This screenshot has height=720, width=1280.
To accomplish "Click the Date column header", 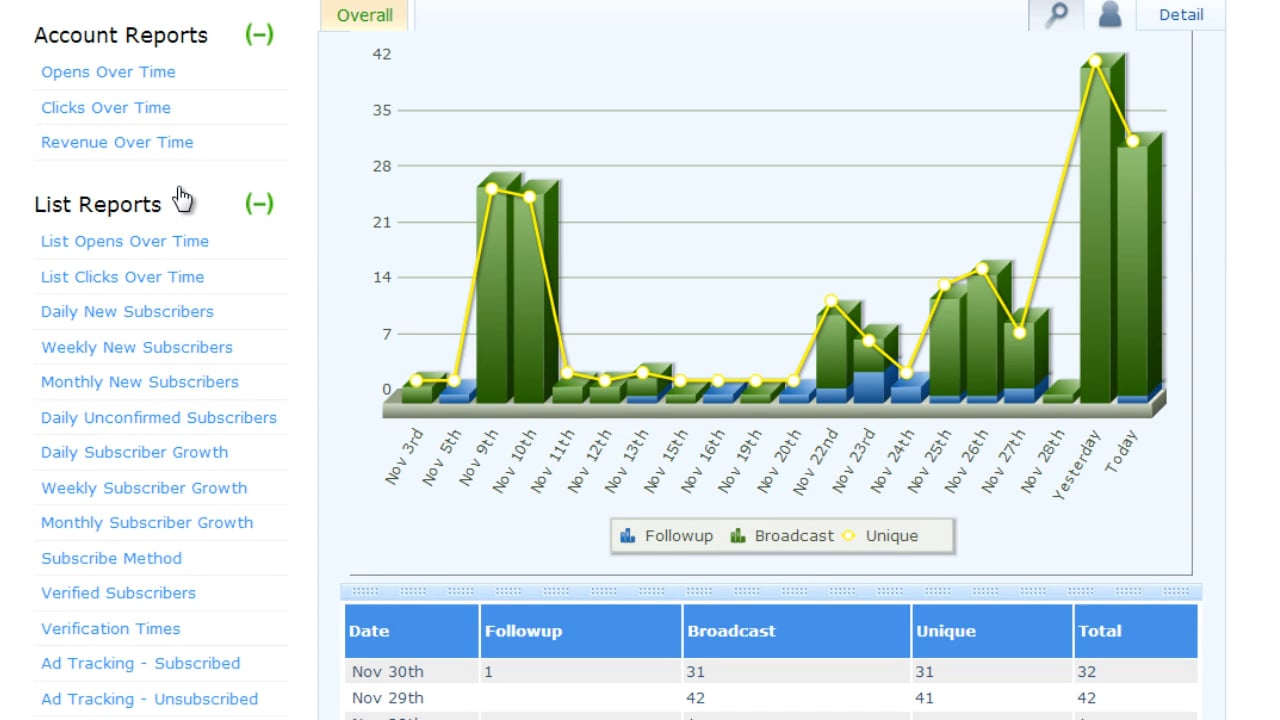I will (x=369, y=631).
